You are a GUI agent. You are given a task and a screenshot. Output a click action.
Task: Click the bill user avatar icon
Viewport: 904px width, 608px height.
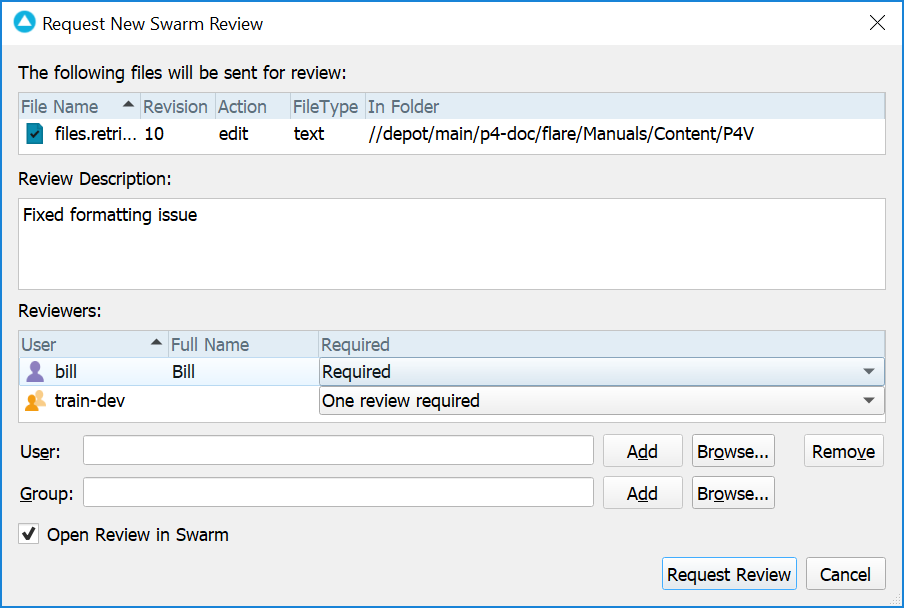(35, 372)
